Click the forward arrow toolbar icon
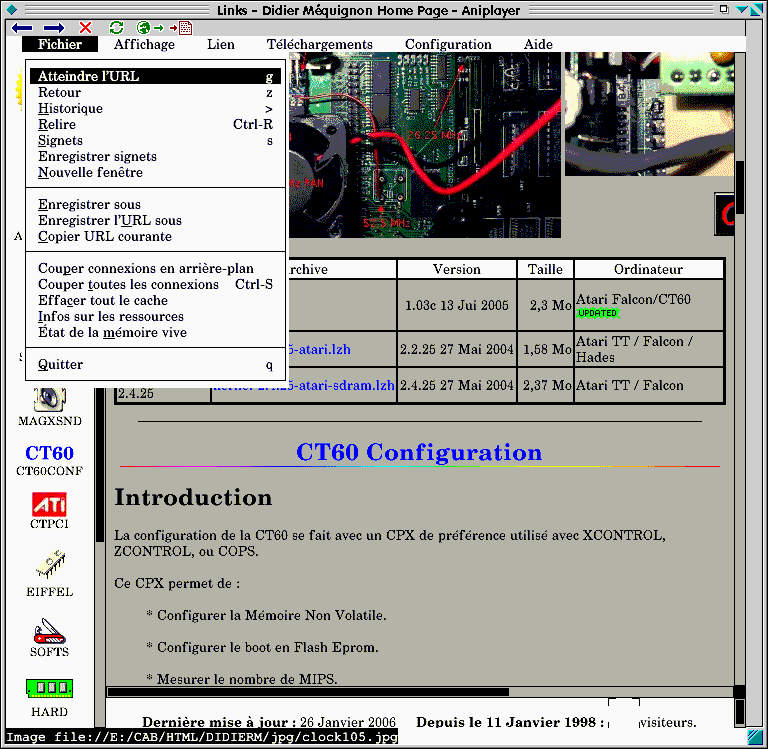 pyautogui.click(x=53, y=28)
